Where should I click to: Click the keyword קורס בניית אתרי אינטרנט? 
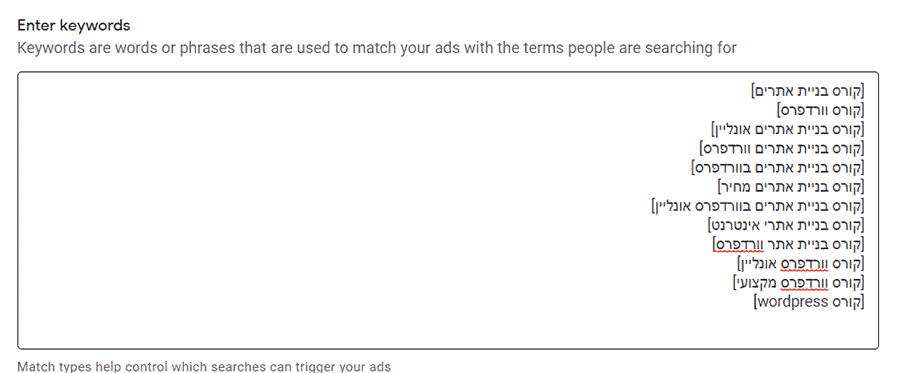(786, 225)
